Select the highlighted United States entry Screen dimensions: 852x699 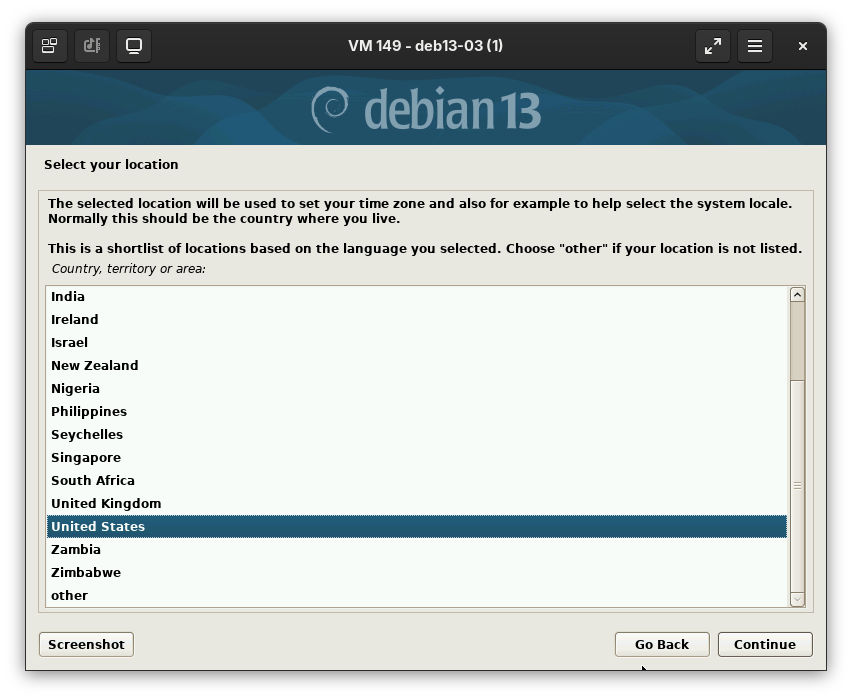[98, 526]
